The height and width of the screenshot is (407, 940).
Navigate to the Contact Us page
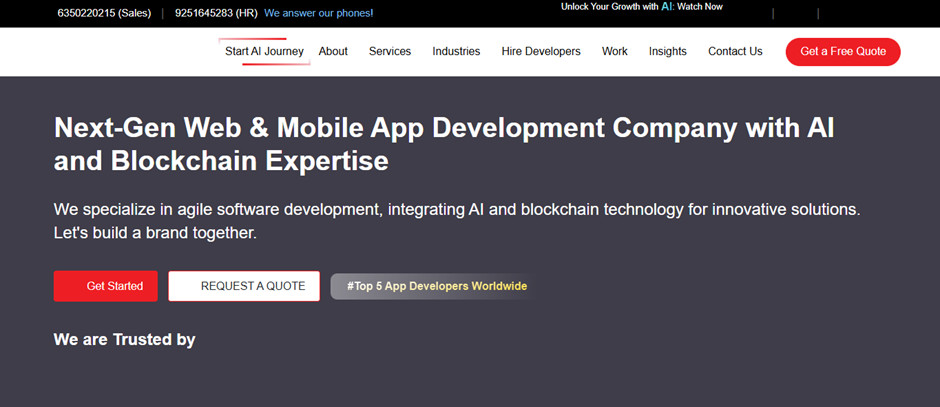[x=735, y=51]
